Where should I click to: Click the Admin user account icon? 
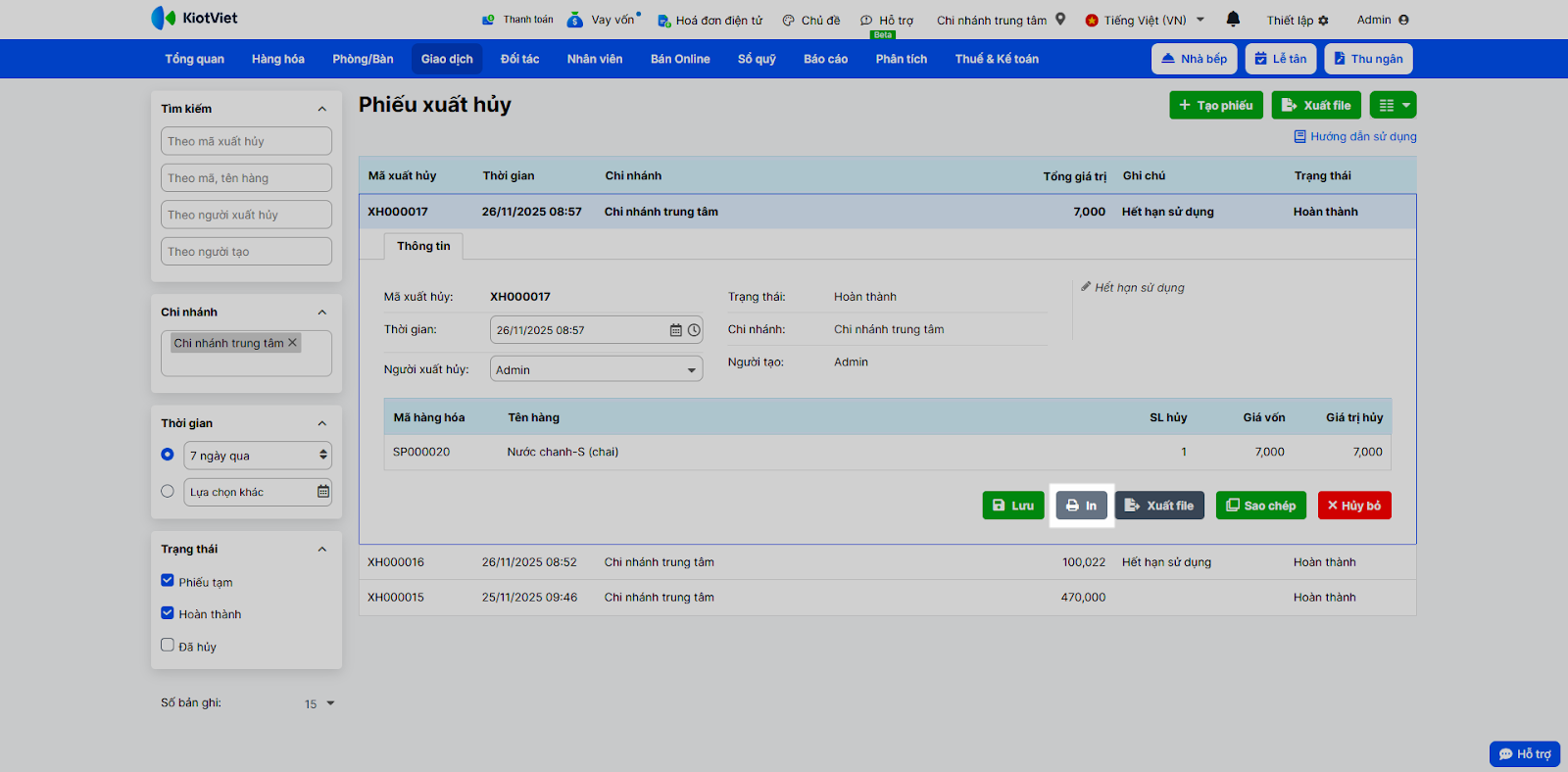(1403, 20)
